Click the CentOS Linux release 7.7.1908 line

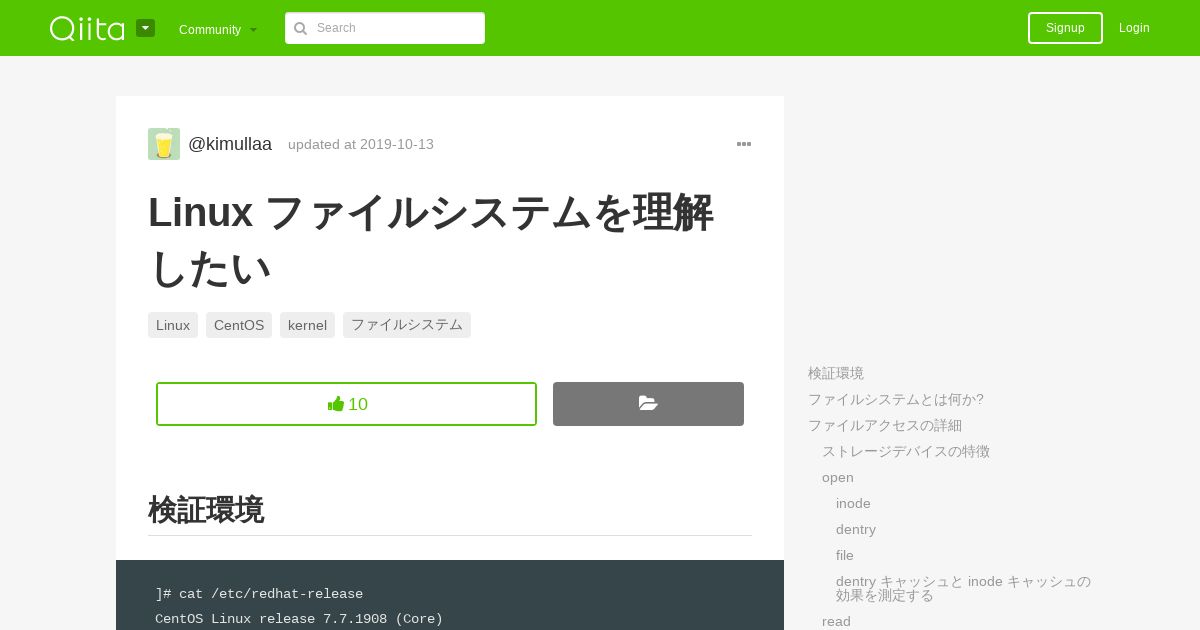coord(299,619)
